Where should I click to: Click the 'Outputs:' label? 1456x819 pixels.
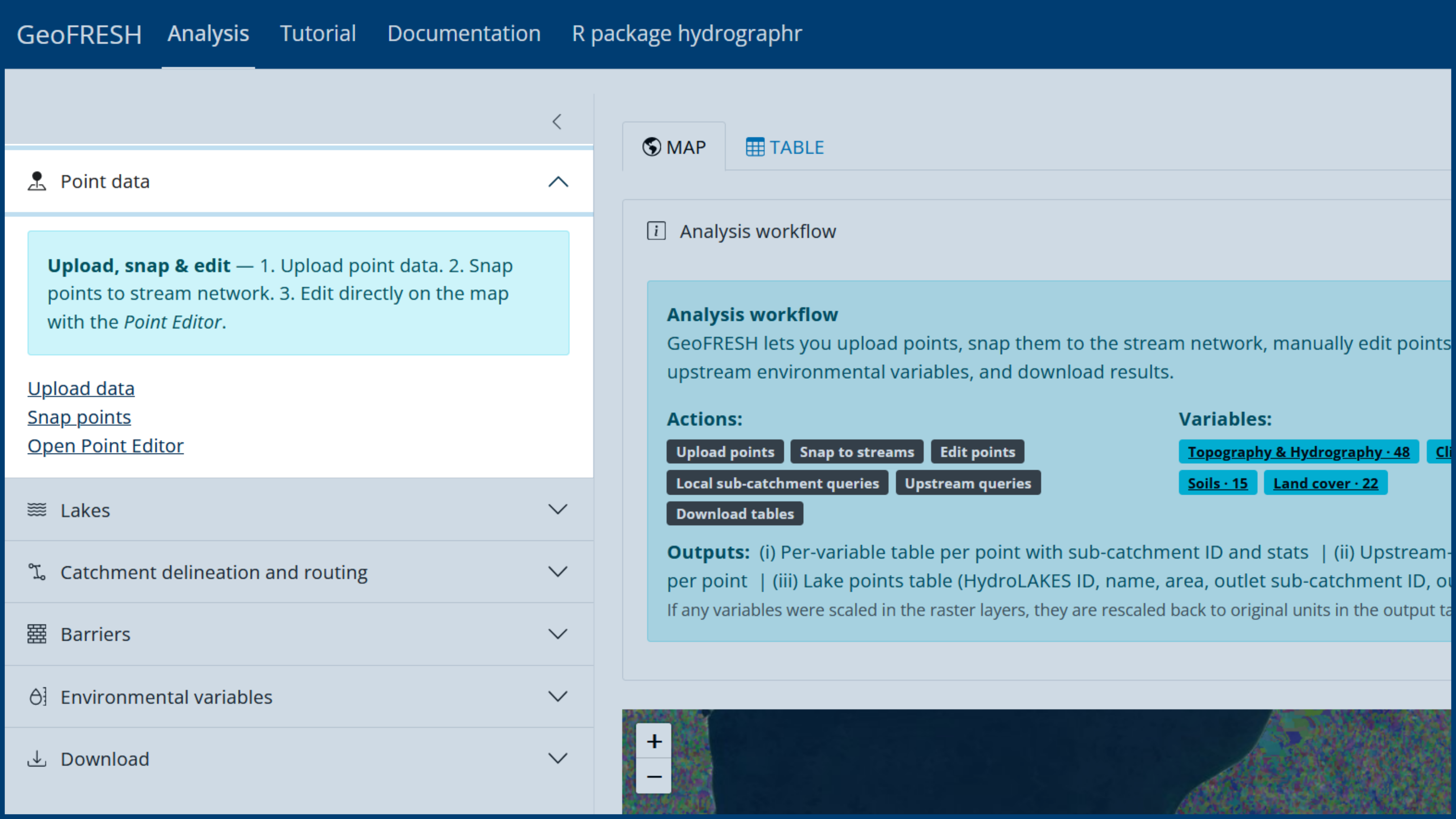tap(708, 552)
